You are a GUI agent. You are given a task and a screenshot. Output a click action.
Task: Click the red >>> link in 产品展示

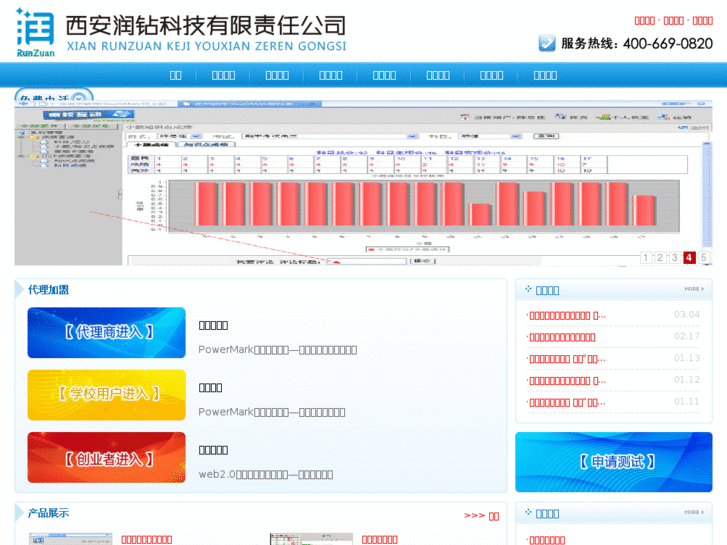481,516
